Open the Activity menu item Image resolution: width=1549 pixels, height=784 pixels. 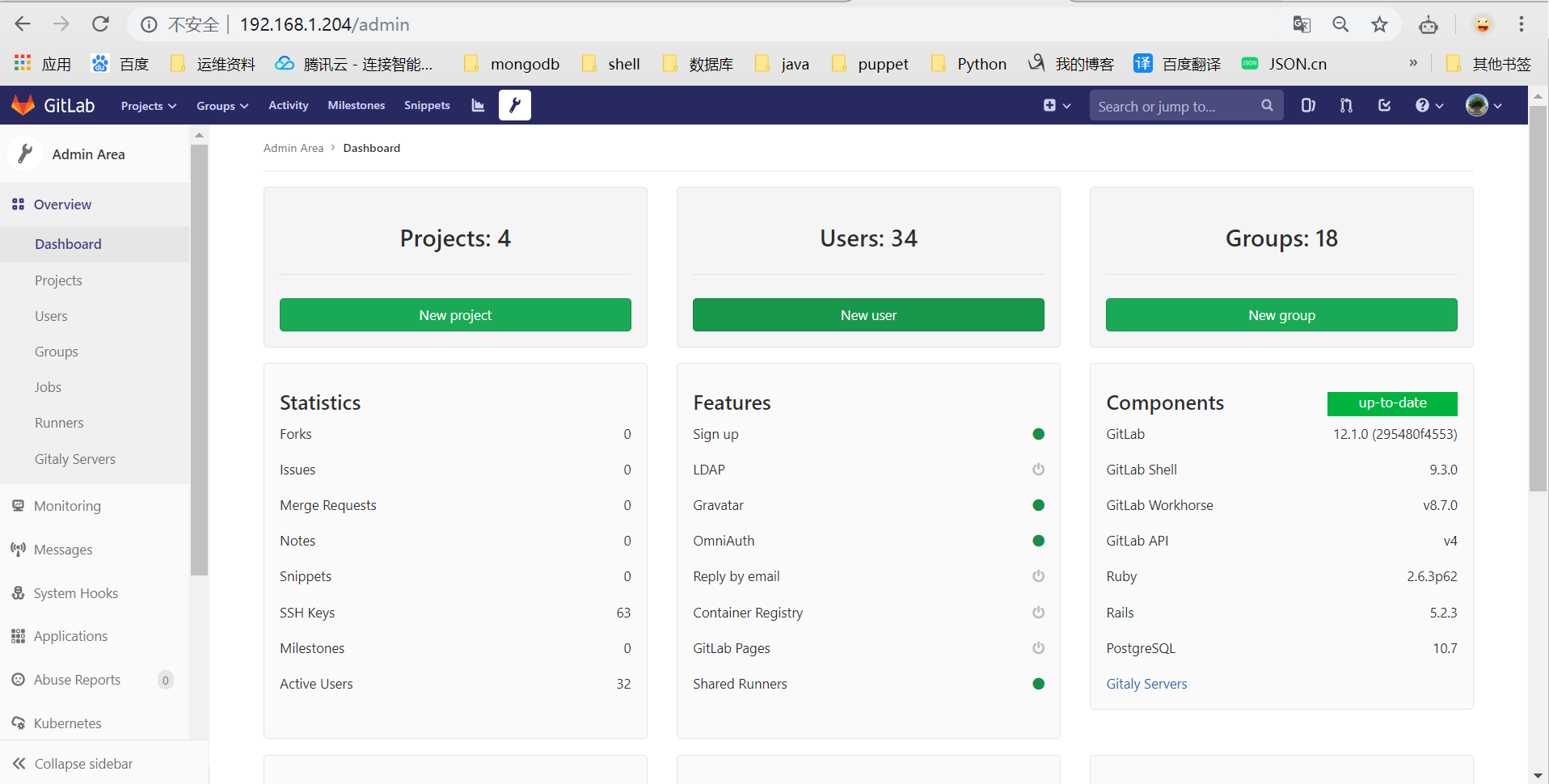point(289,105)
